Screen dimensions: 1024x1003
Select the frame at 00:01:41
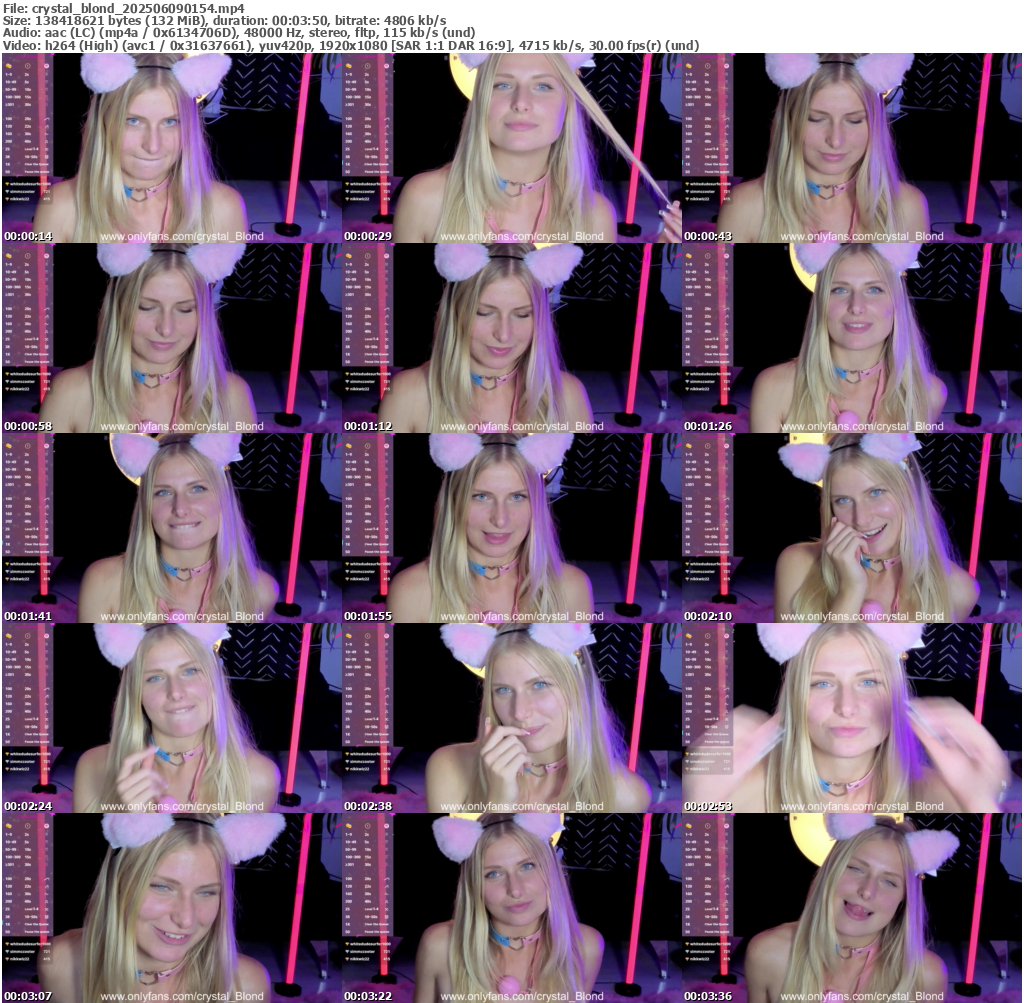(171, 528)
